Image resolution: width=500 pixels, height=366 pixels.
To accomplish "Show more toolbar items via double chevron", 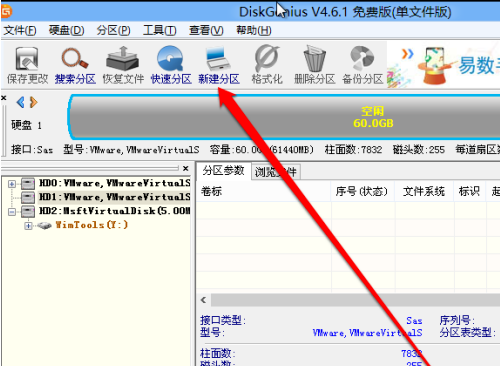I will [x=407, y=54].
